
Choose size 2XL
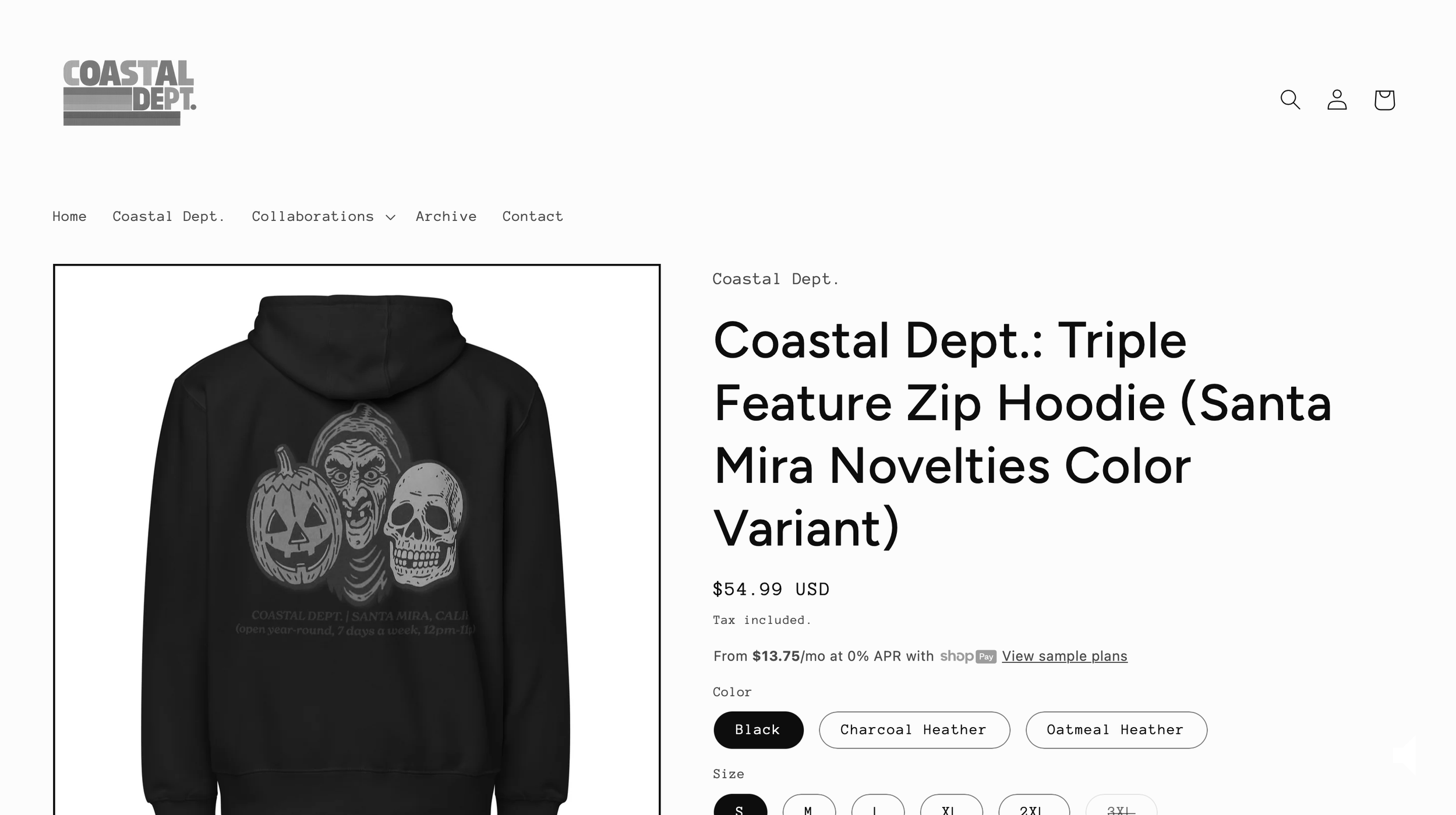[1034, 805]
